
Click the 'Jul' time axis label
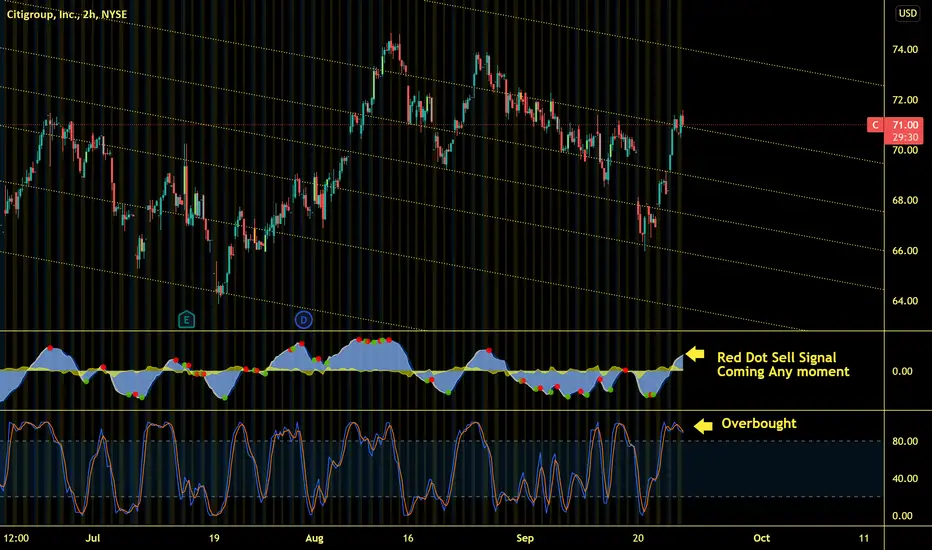coord(92,538)
